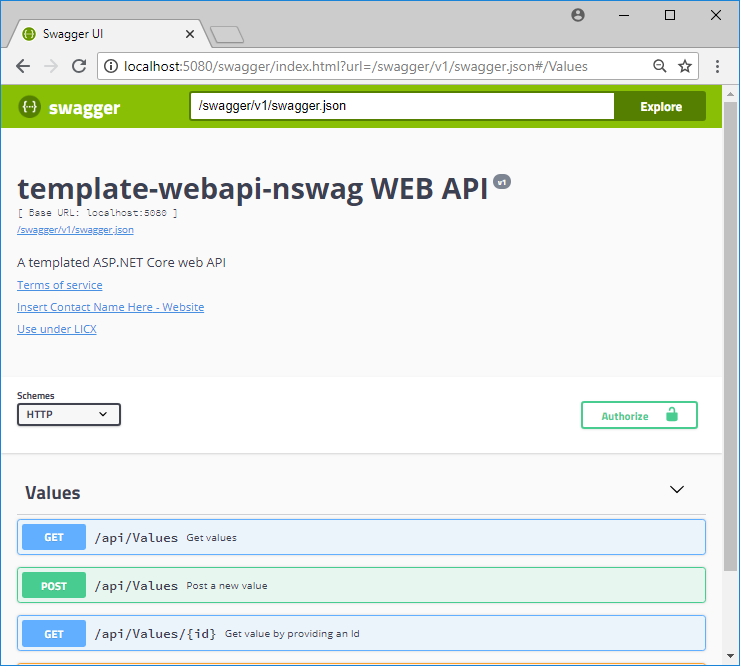Image resolution: width=740 pixels, height=666 pixels.
Task: Click the scrollbar down arrow
Action: (x=730, y=656)
